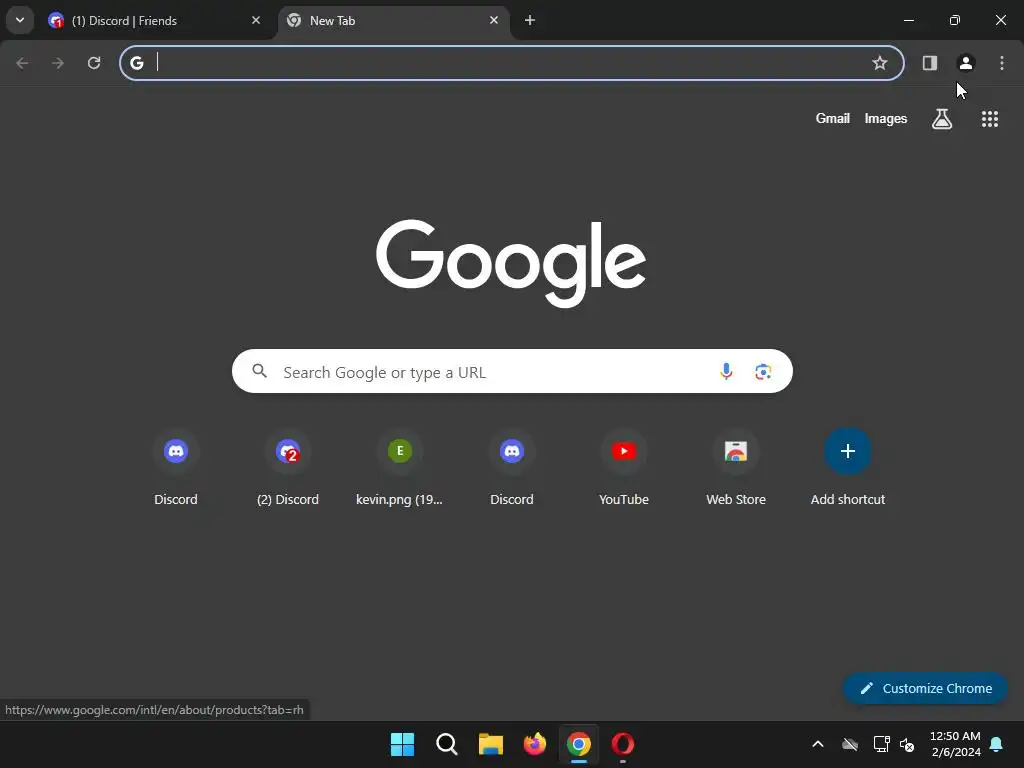Open the clock showing 12:50 AM
Screen dimensions: 1024x768
[x=955, y=744]
